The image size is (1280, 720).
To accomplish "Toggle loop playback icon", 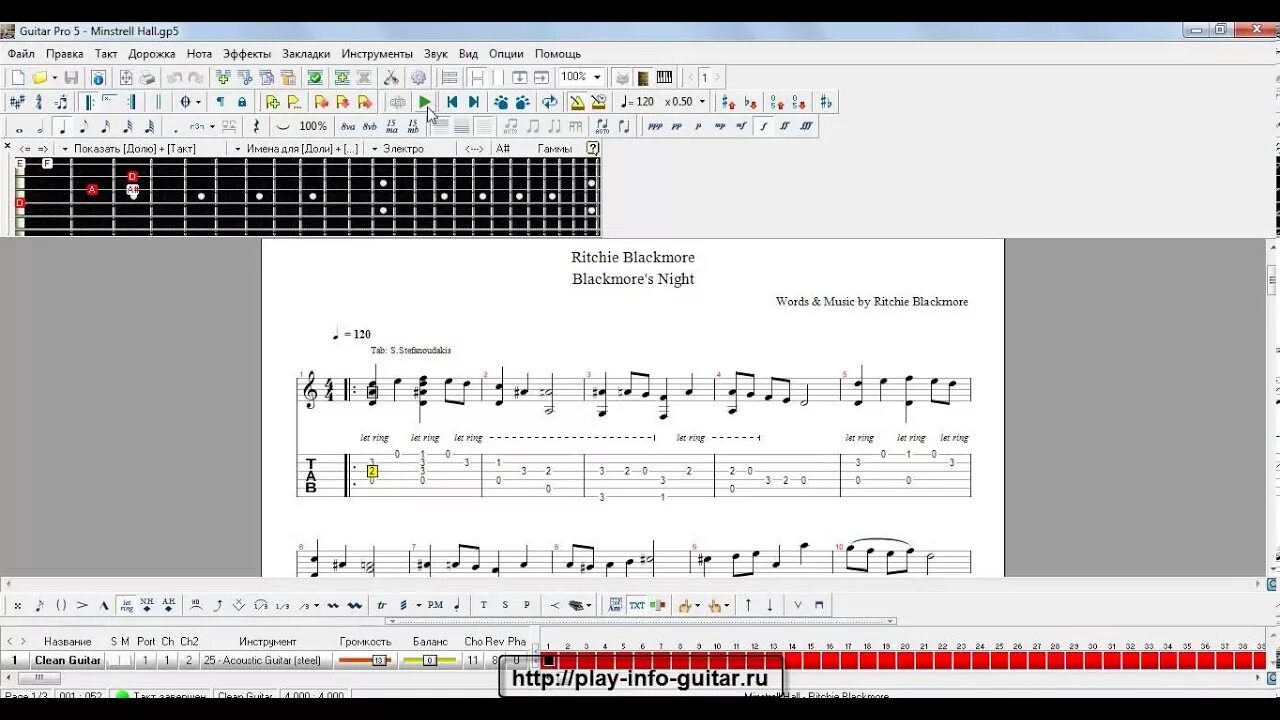I will coord(549,102).
